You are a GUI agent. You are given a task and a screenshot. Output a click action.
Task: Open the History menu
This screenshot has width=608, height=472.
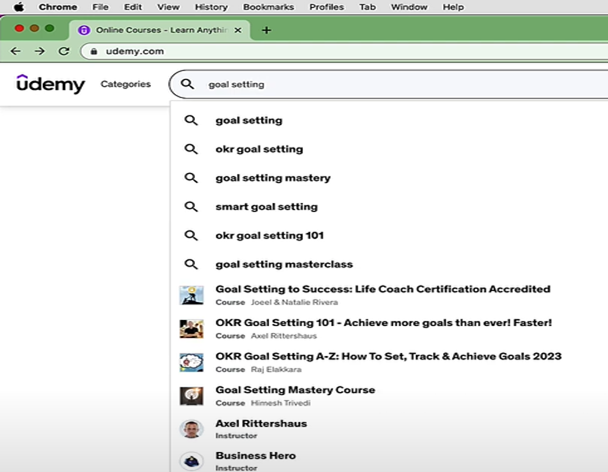(211, 7)
